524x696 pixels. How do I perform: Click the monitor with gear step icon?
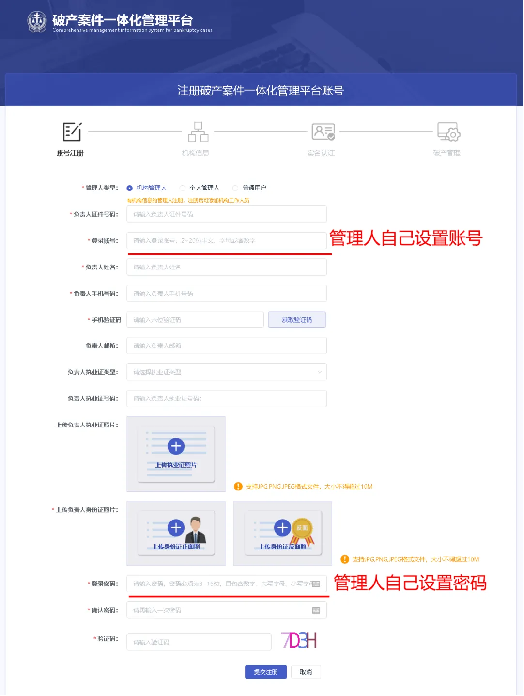point(449,132)
